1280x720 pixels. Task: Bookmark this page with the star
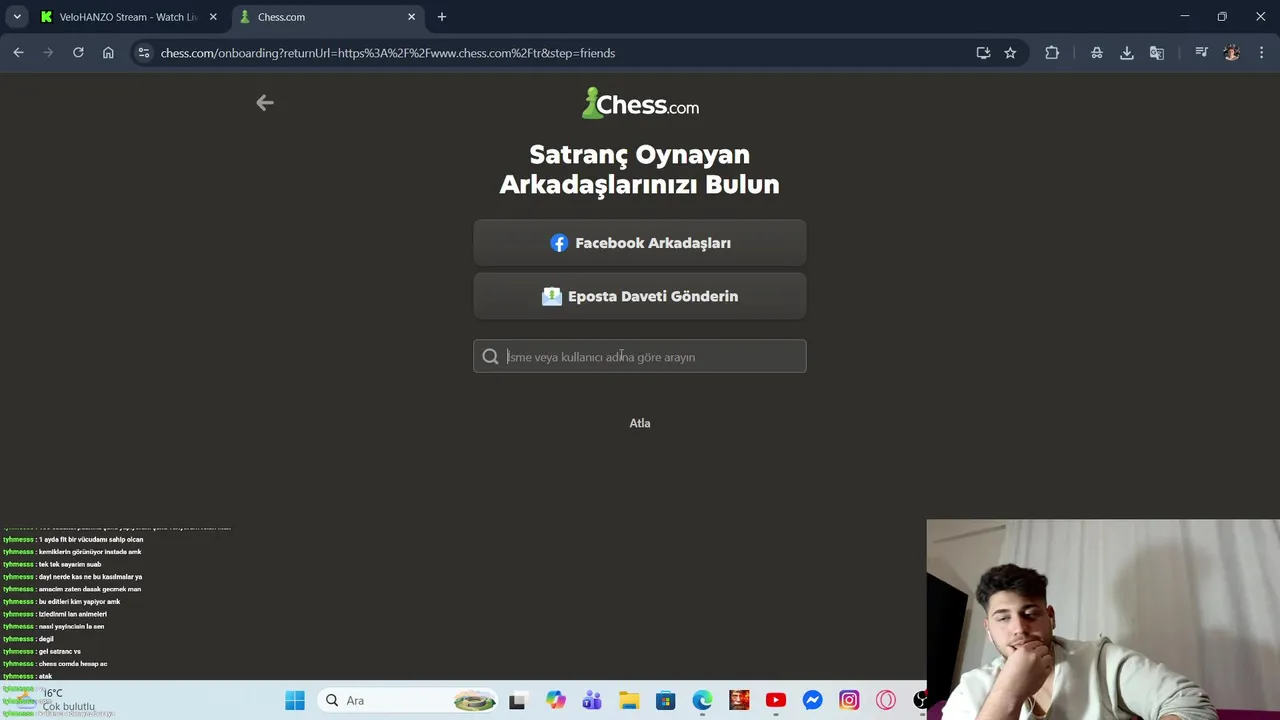pyautogui.click(x=1010, y=53)
